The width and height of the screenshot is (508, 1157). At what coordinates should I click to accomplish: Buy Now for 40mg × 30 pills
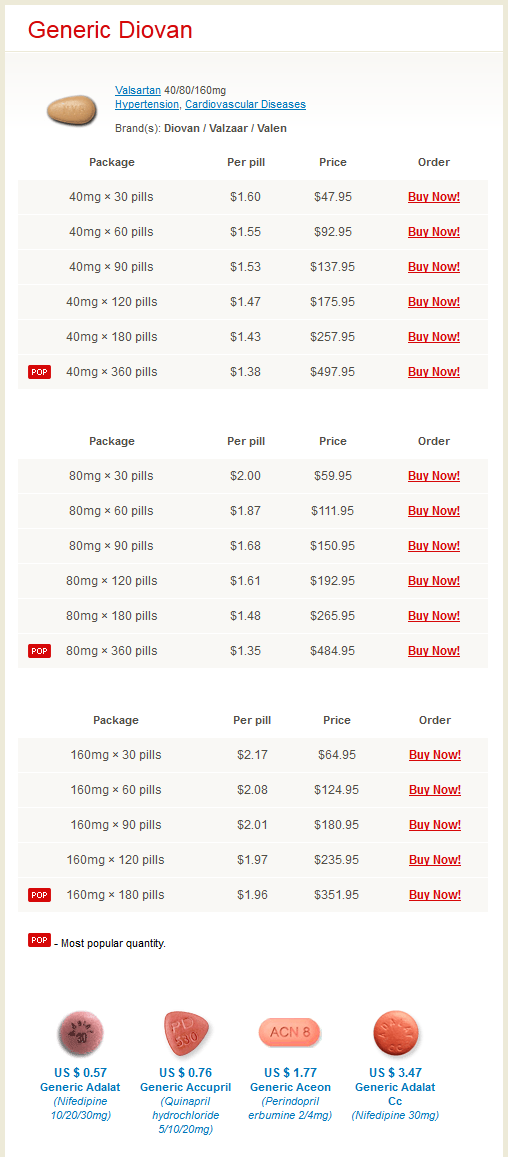tap(434, 197)
